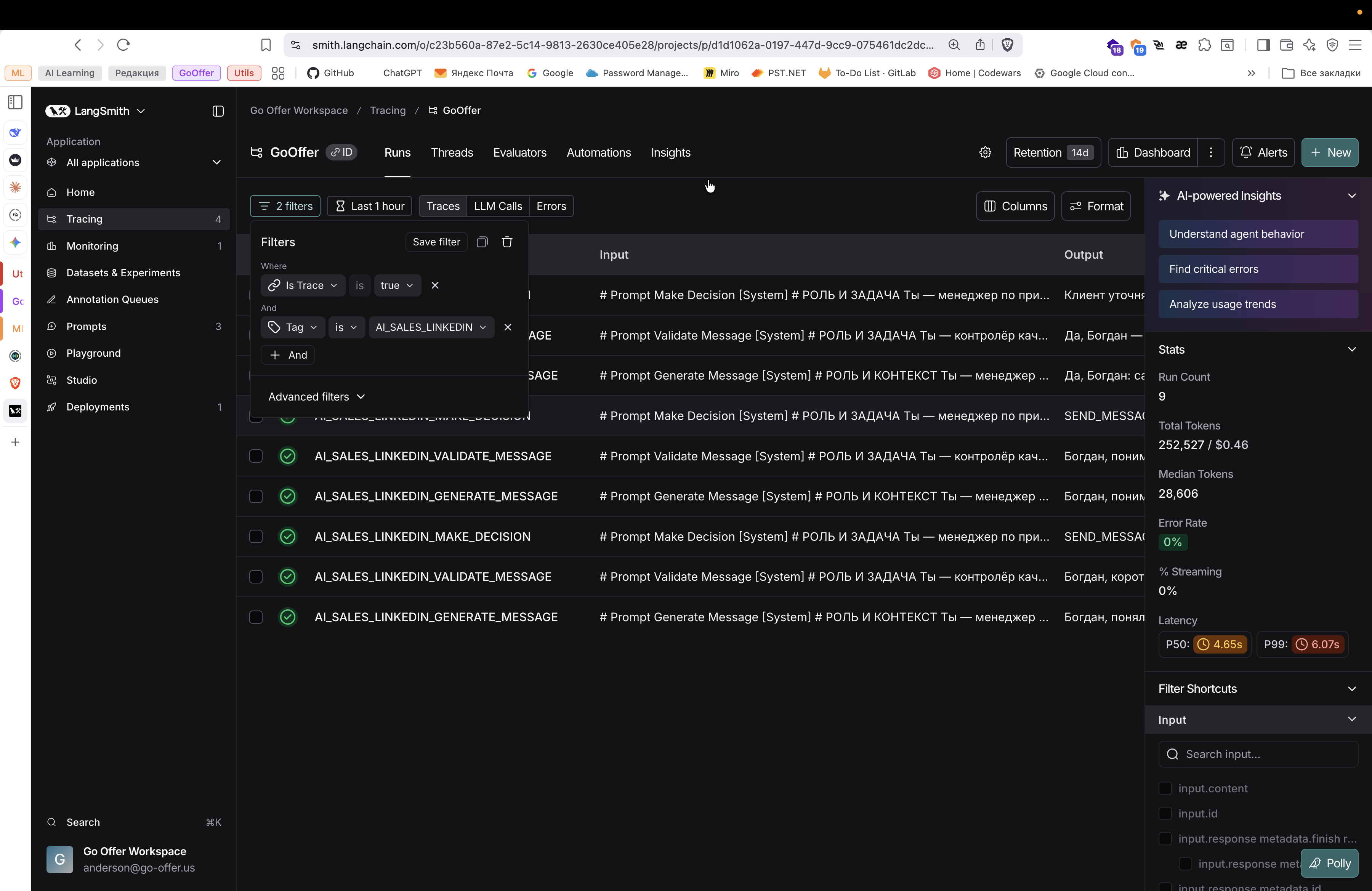This screenshot has height=891, width=1372.
Task: Click the GoOffer project ID badge
Action: click(x=342, y=153)
